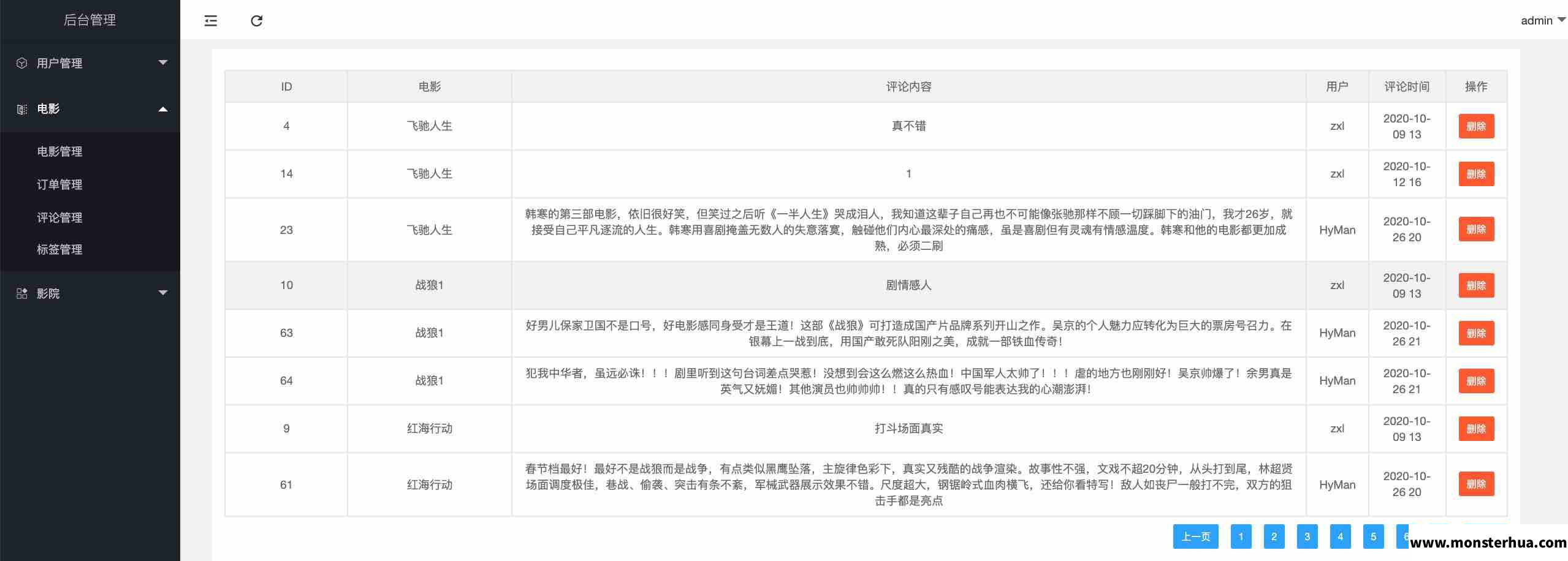Click 战狼1 in row ID 10
This screenshot has width=1568, height=561.
tap(429, 285)
